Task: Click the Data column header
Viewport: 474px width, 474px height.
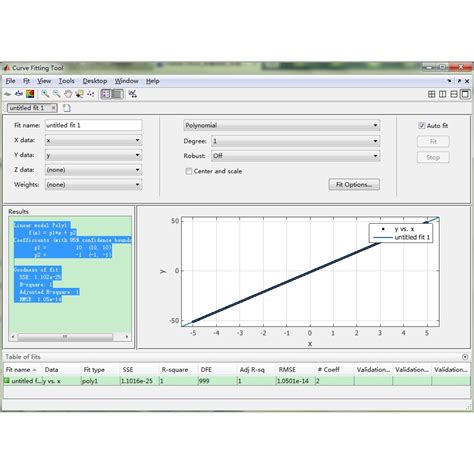Action: (62, 370)
